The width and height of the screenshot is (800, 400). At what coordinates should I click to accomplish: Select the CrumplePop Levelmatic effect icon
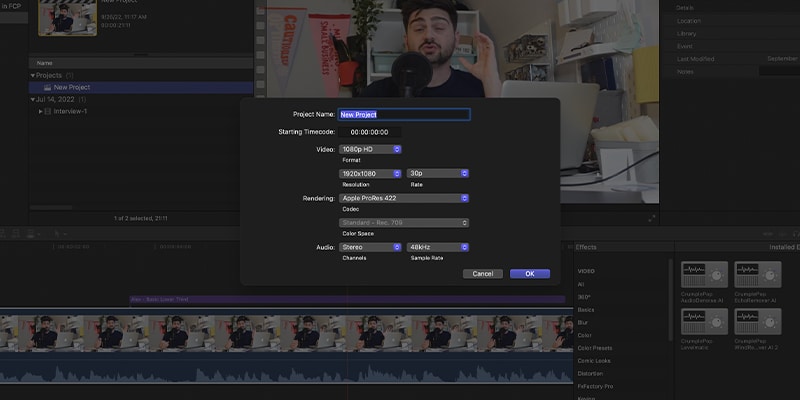[x=704, y=321]
